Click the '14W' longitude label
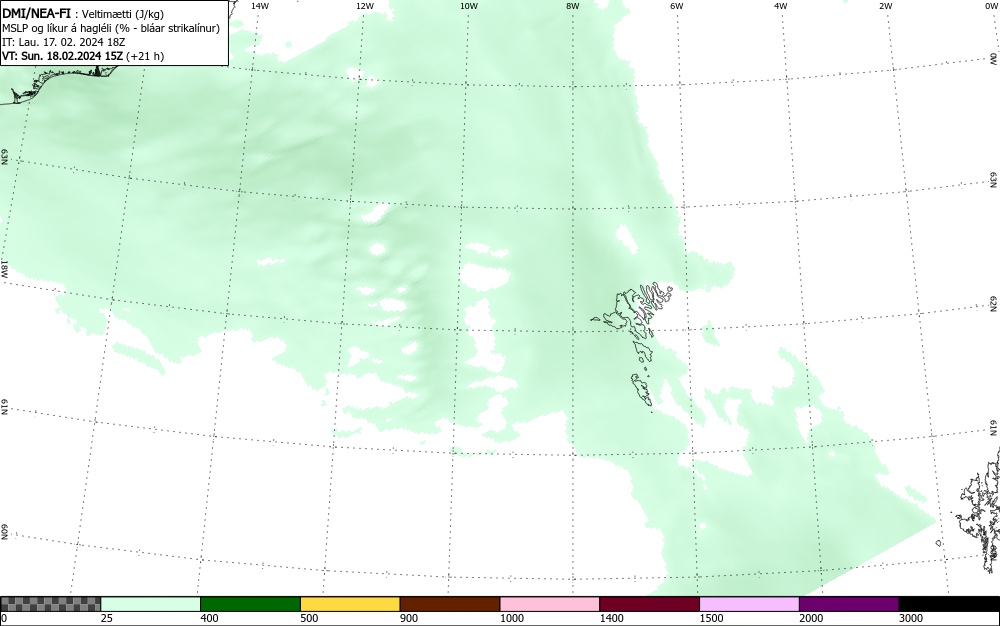Image resolution: width=1000 pixels, height=626 pixels. [x=260, y=6]
